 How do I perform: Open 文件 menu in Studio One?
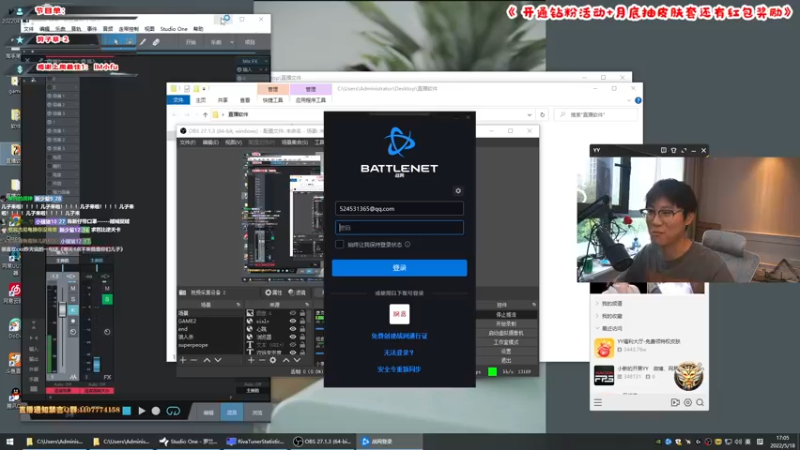[x=29, y=29]
